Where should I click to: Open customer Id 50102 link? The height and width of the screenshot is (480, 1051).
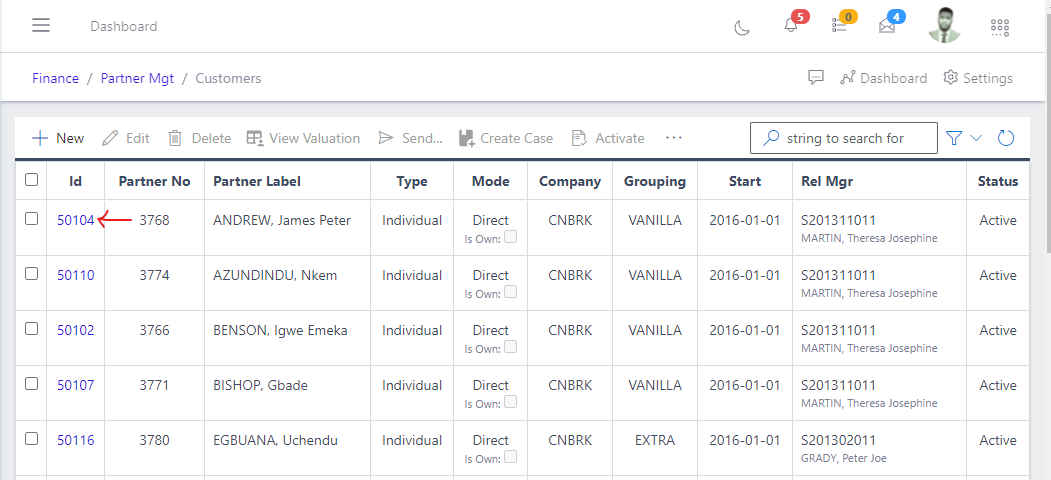[x=76, y=330]
